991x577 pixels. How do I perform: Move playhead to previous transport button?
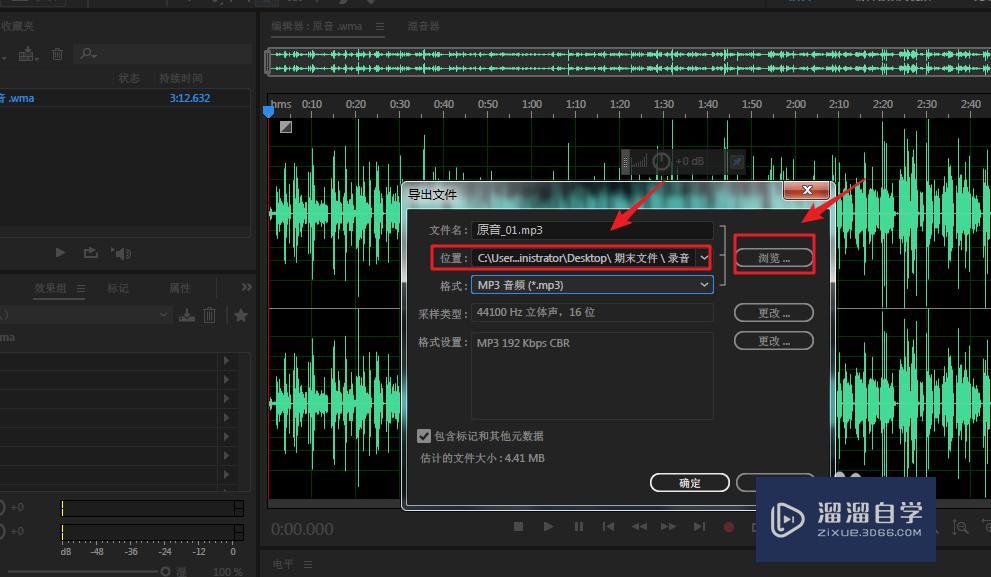pyautogui.click(x=608, y=526)
